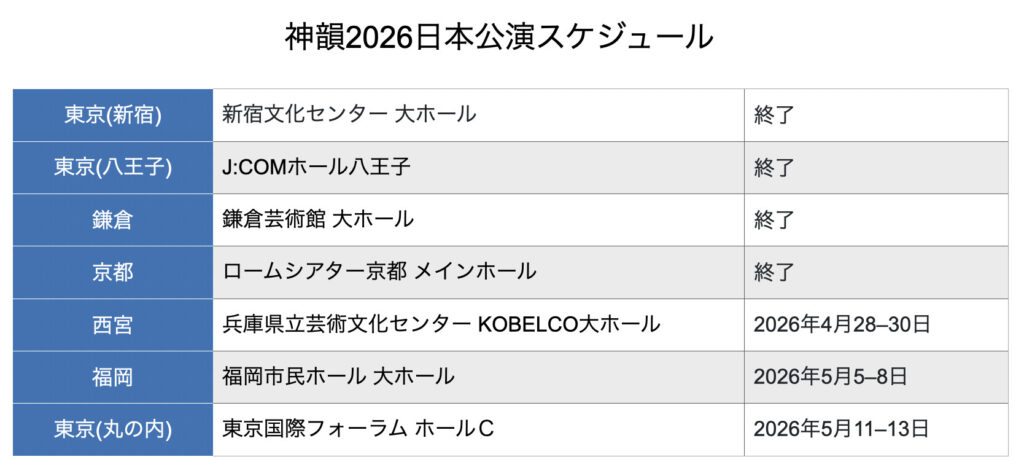Select 鎌倉芸術館 大ホール venue

[x=318, y=219]
